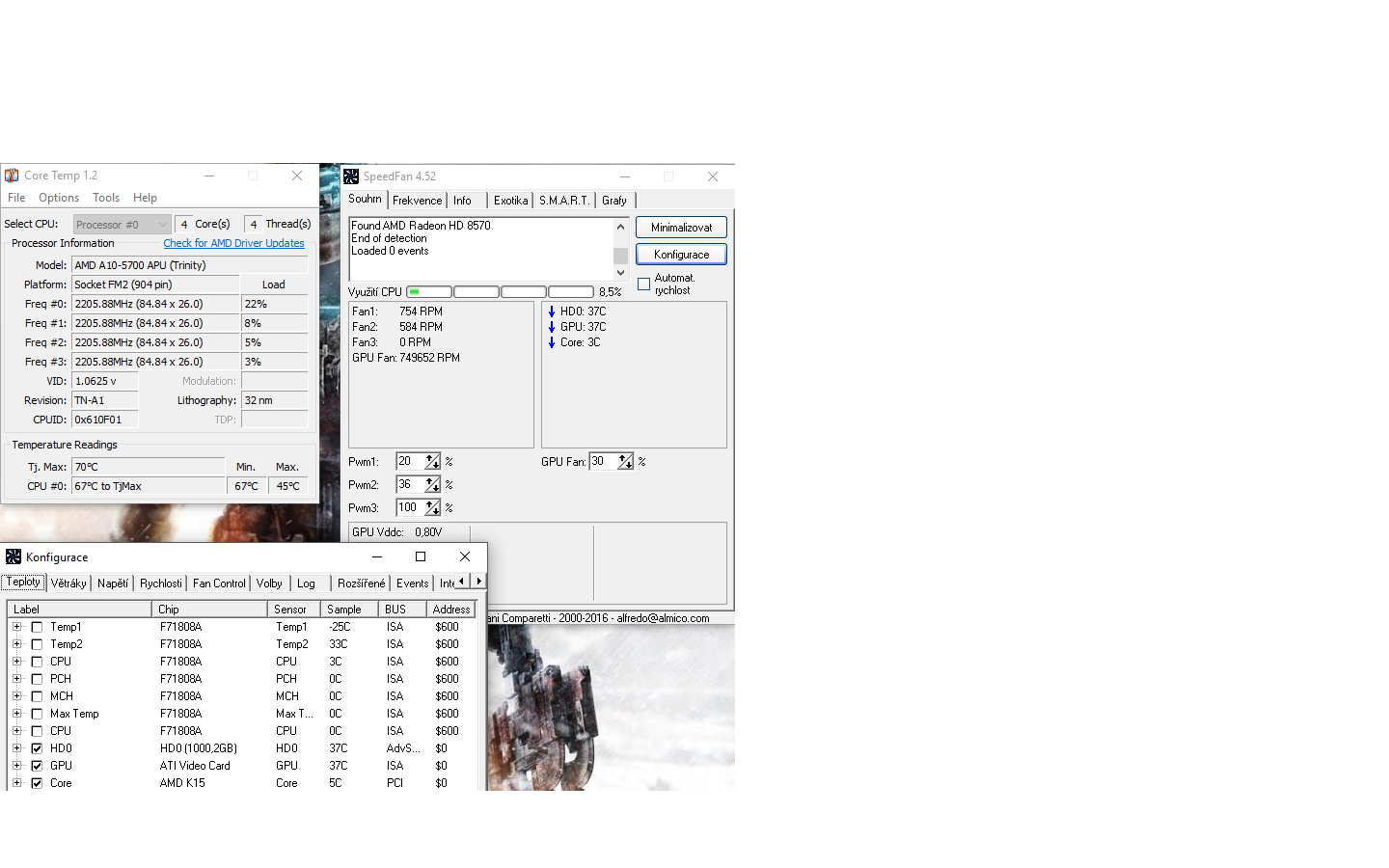Viewport: 1389px width, 868px height.
Task: Expand the MCH tree row
Action: point(16,696)
